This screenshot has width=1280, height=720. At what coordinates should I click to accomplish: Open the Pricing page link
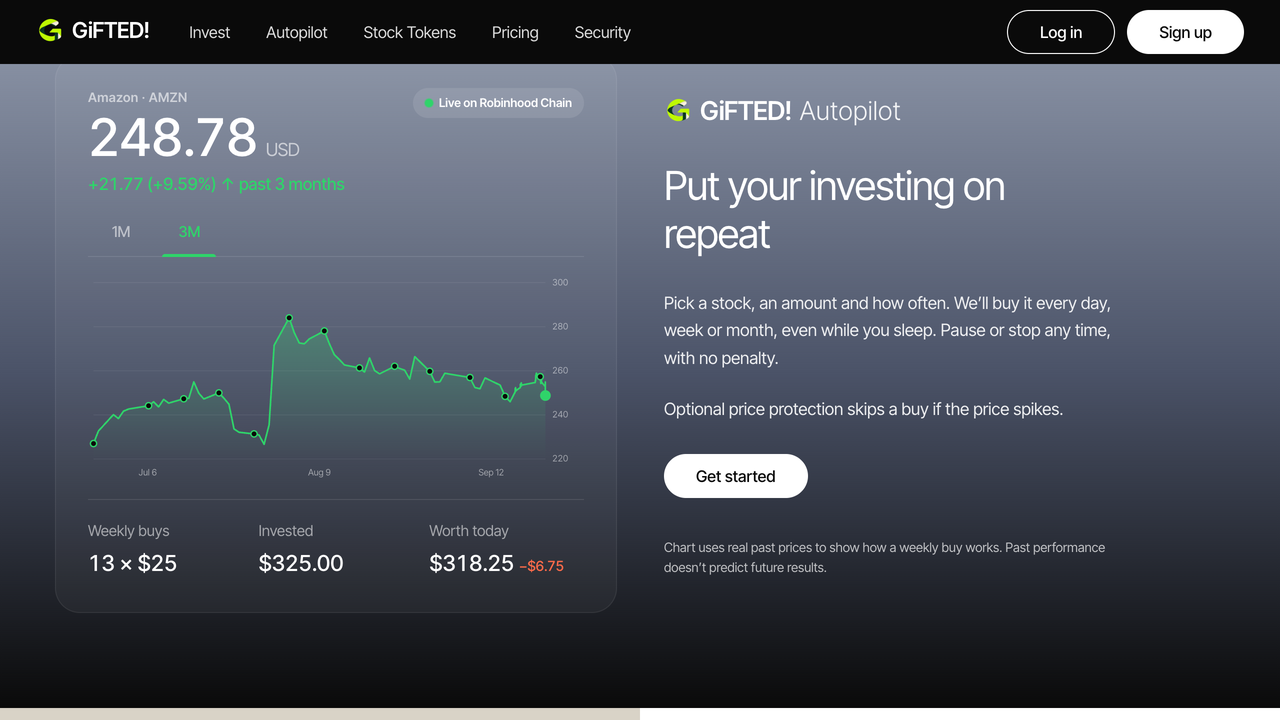point(515,32)
